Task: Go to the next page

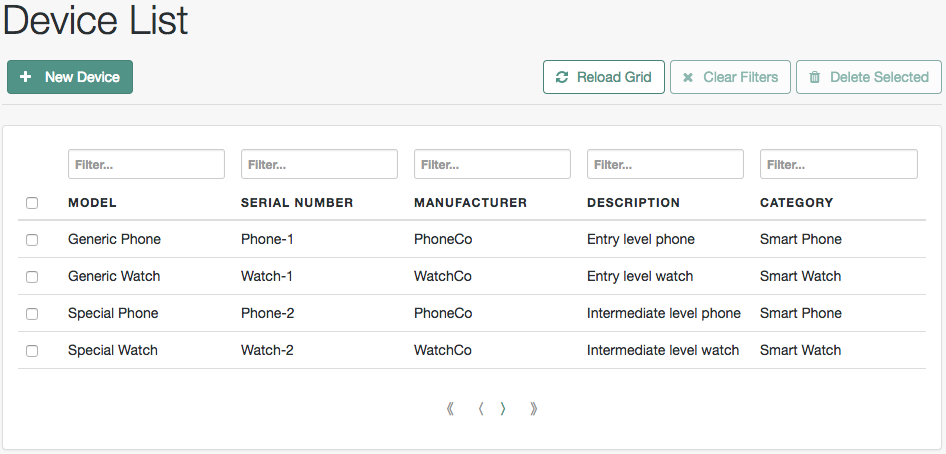Action: tap(503, 408)
